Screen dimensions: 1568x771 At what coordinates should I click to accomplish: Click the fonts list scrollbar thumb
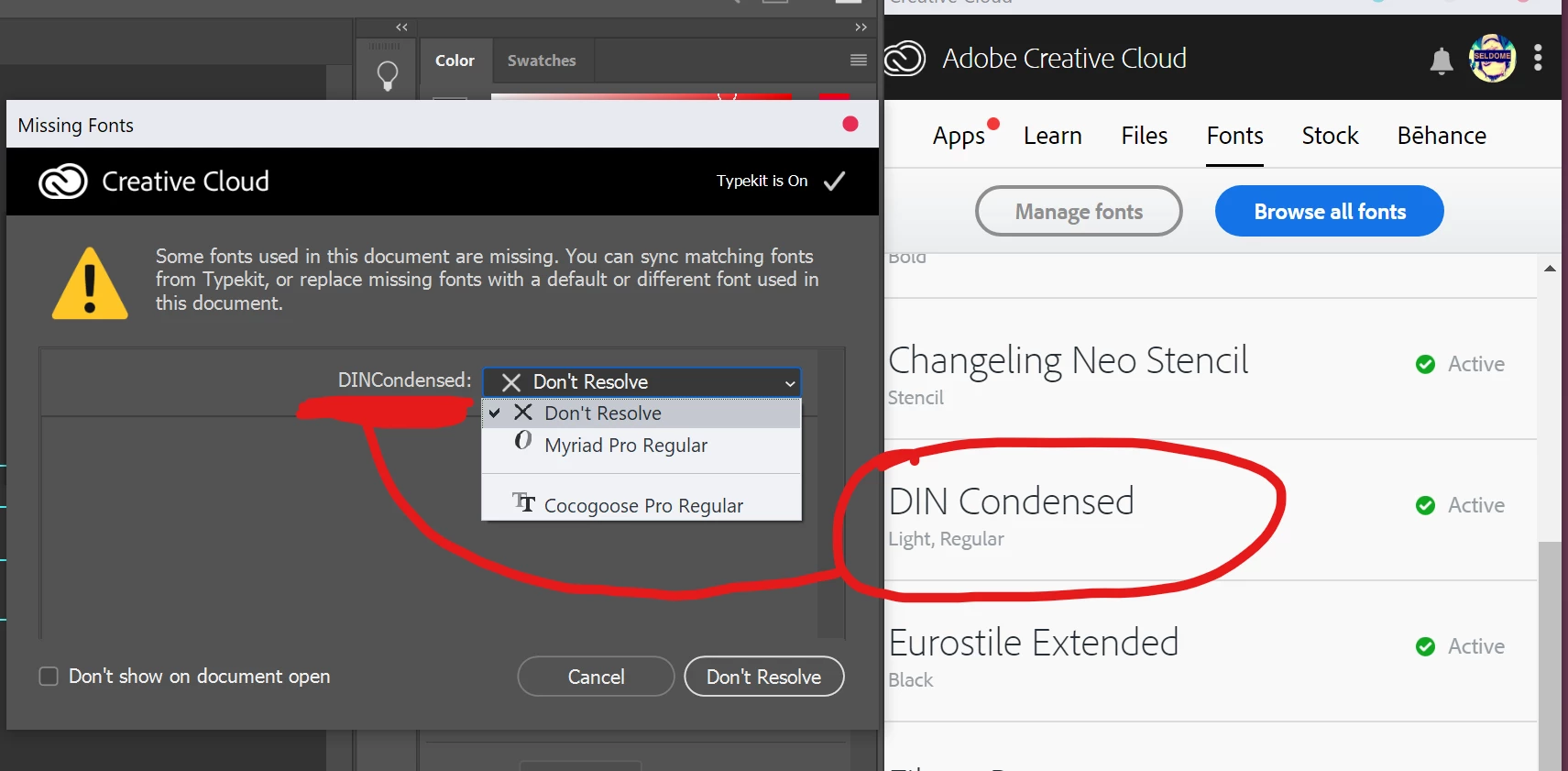[1550, 655]
